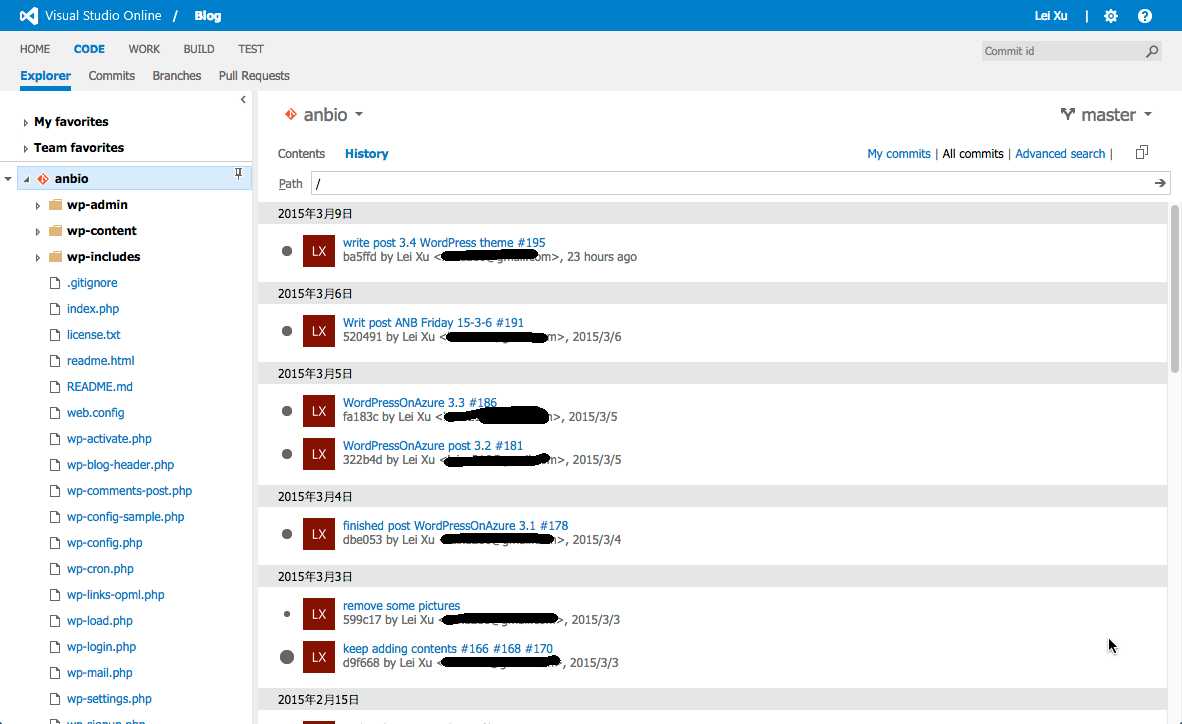The width and height of the screenshot is (1182, 724).
Task: Open the settings gear icon
Action: (x=1110, y=16)
